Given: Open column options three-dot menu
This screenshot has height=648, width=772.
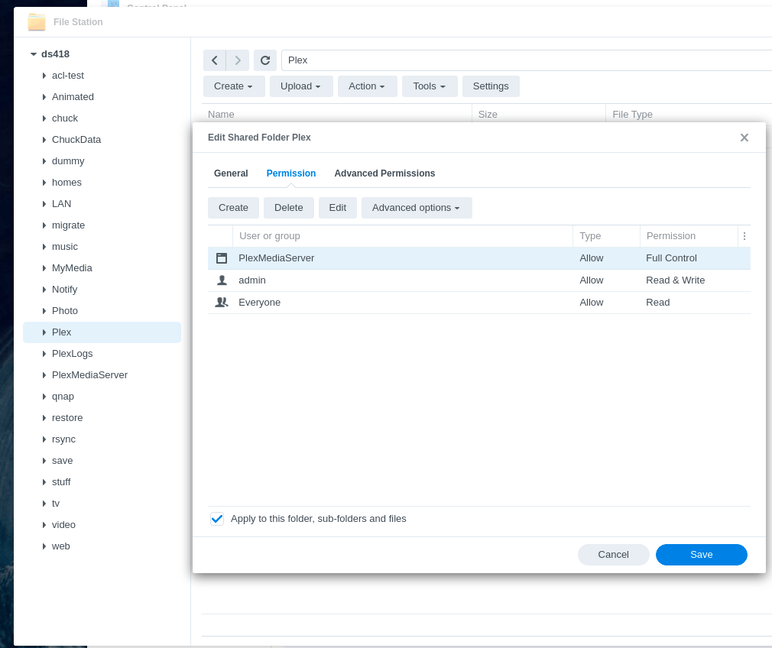Looking at the screenshot, I should (x=744, y=236).
